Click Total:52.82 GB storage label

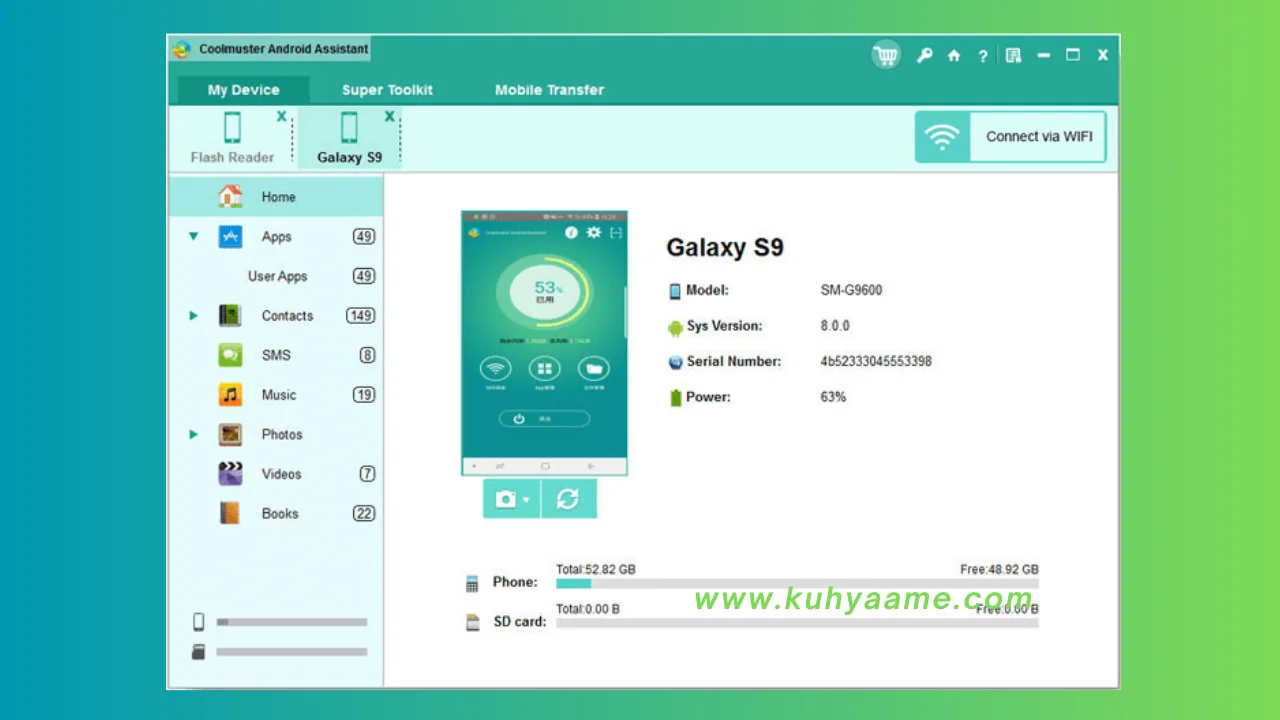[x=596, y=569]
